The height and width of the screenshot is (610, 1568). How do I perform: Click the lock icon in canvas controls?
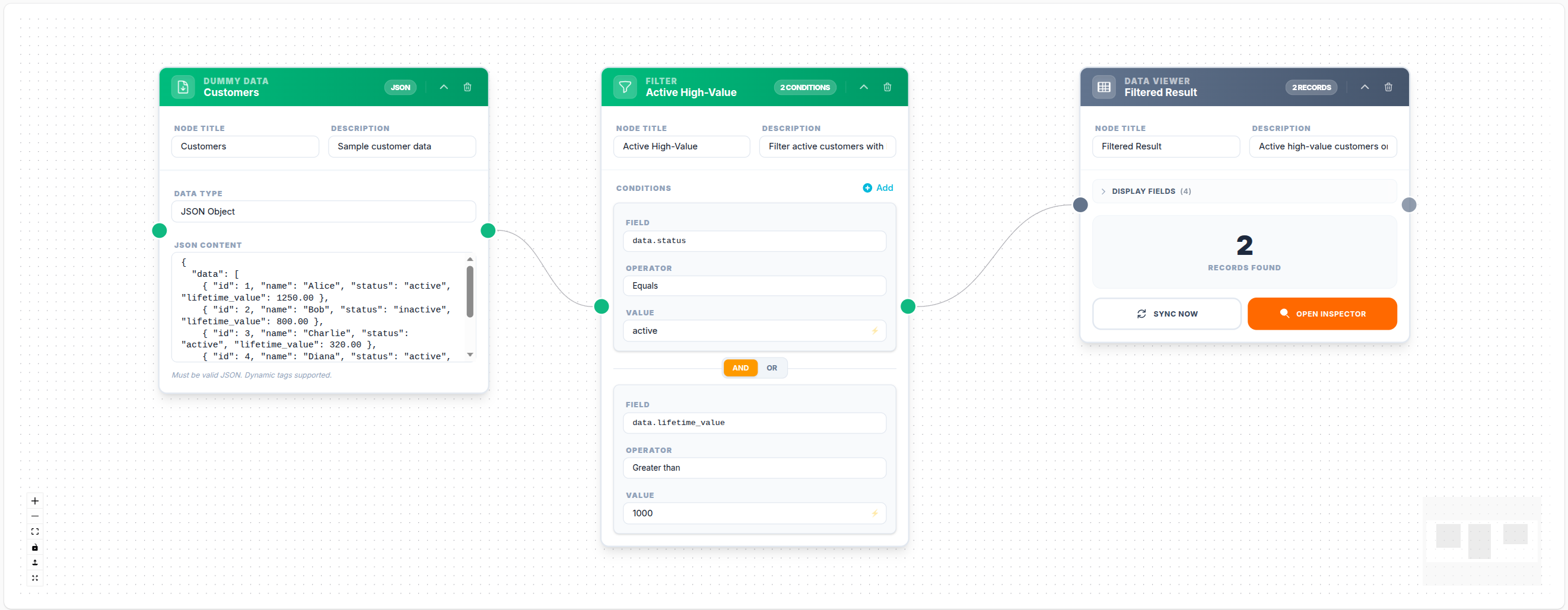(x=34, y=547)
